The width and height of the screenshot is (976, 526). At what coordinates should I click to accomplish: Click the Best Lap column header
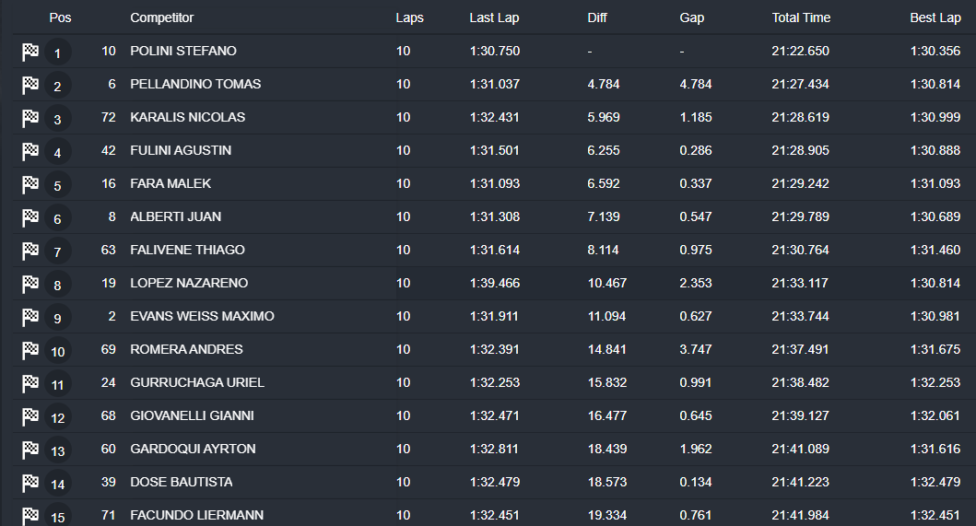click(x=935, y=17)
